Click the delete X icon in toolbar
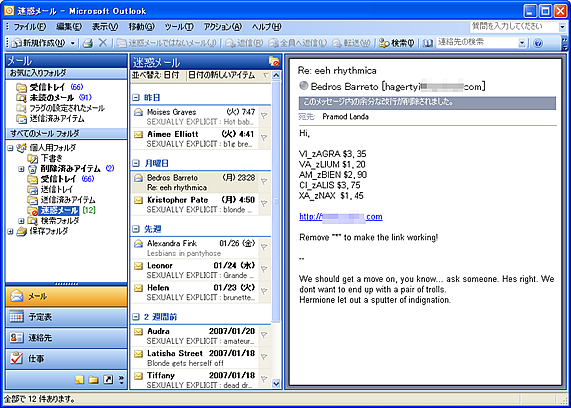 [x=103, y=43]
